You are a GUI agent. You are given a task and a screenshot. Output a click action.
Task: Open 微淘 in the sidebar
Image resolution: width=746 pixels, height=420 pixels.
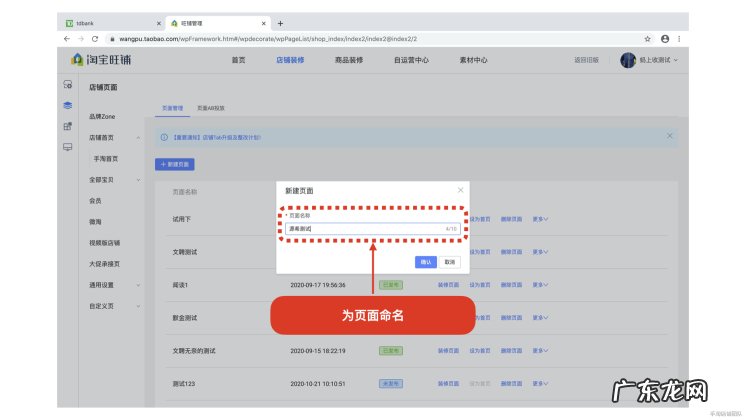point(95,222)
